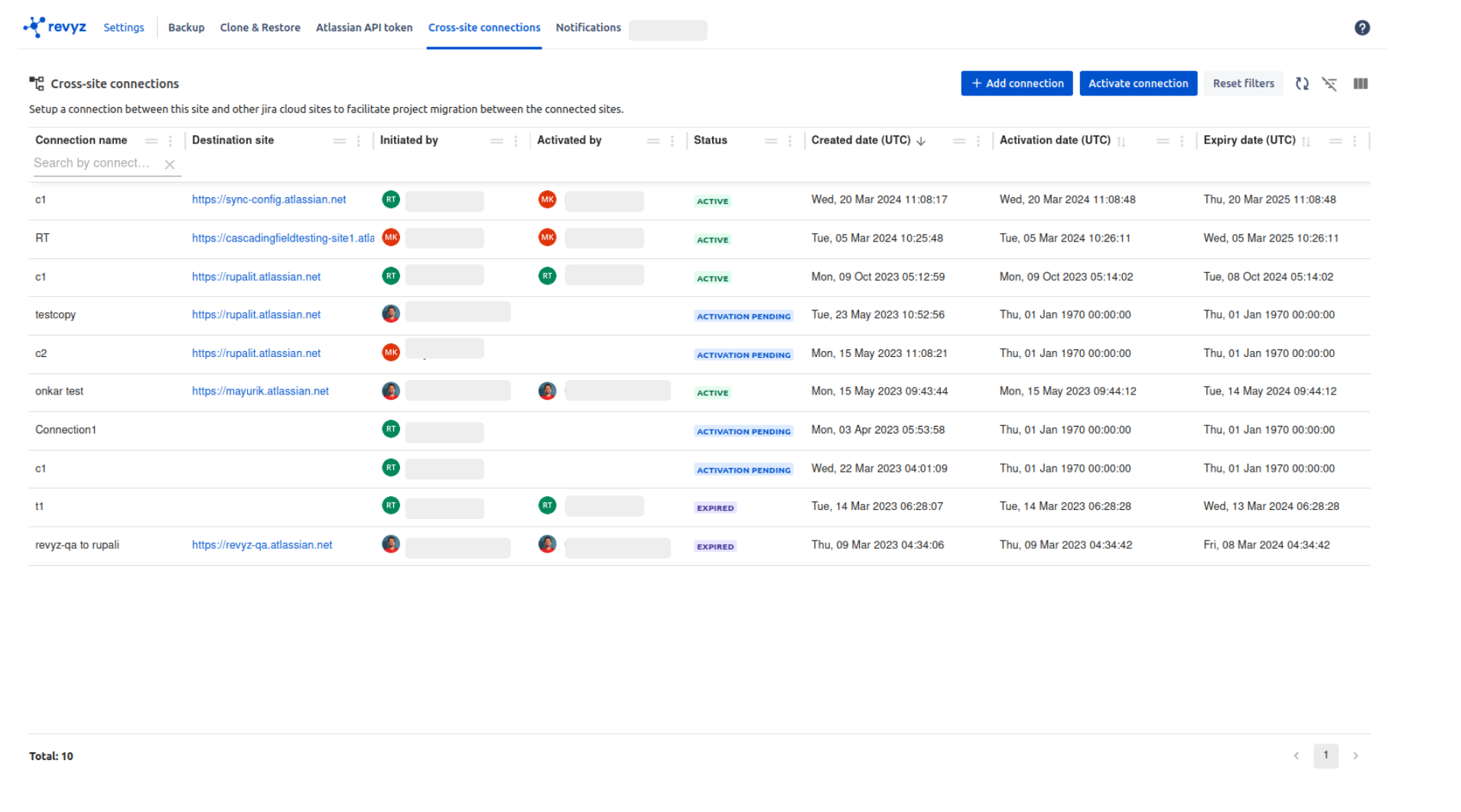
Task: Open sync-config.atlassian.net link
Action: pos(268,200)
